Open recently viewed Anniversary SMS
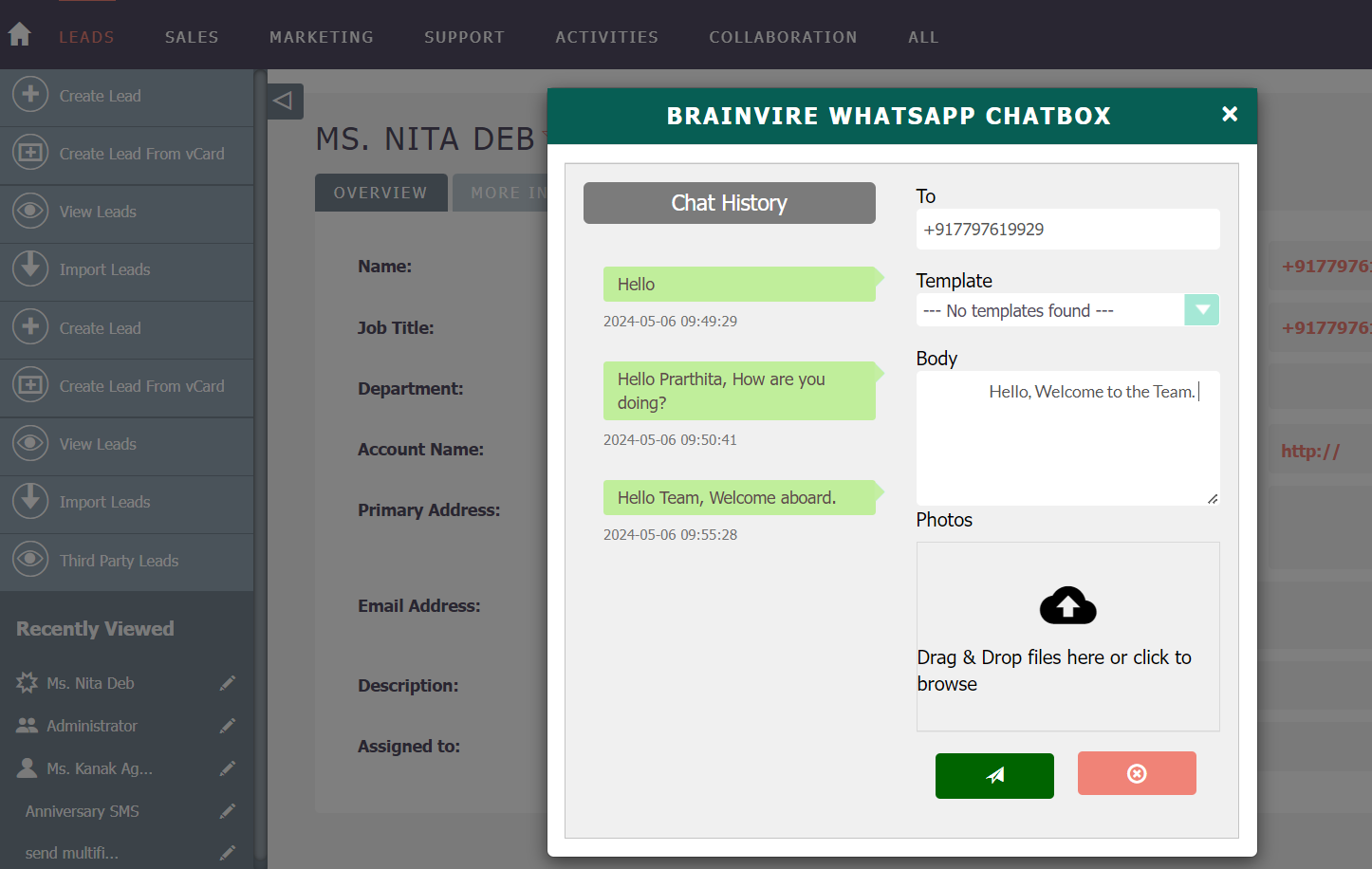Screen dimensions: 1372x869 [83, 811]
